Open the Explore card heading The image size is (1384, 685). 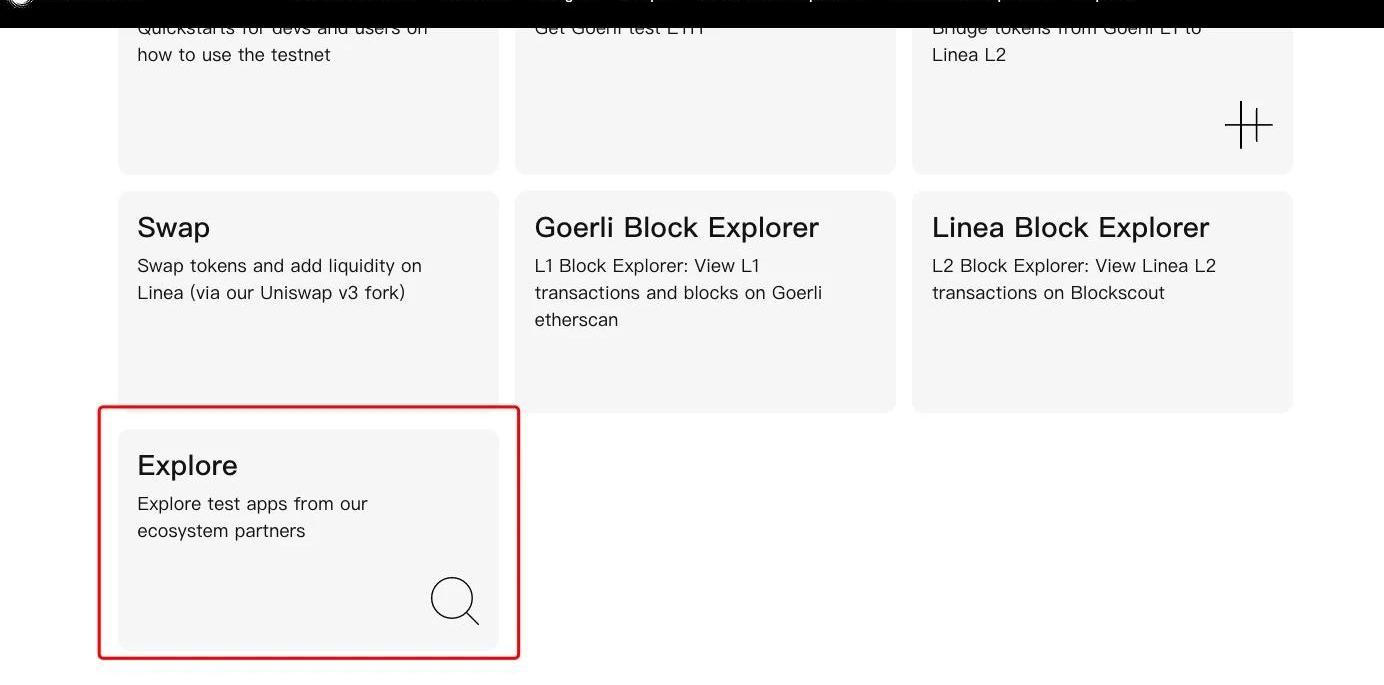(x=187, y=466)
